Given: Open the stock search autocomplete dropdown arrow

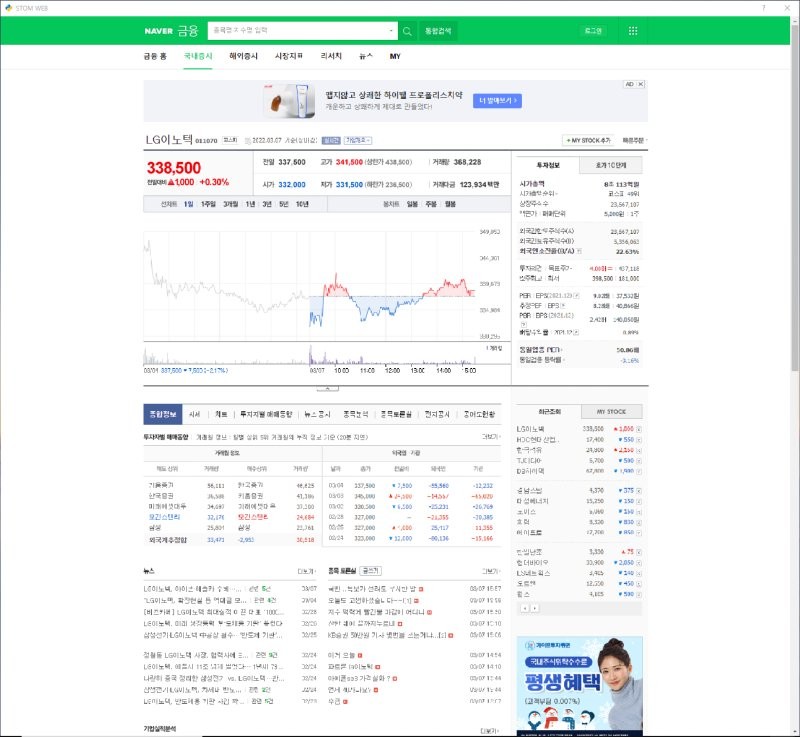Looking at the screenshot, I should (391, 31).
